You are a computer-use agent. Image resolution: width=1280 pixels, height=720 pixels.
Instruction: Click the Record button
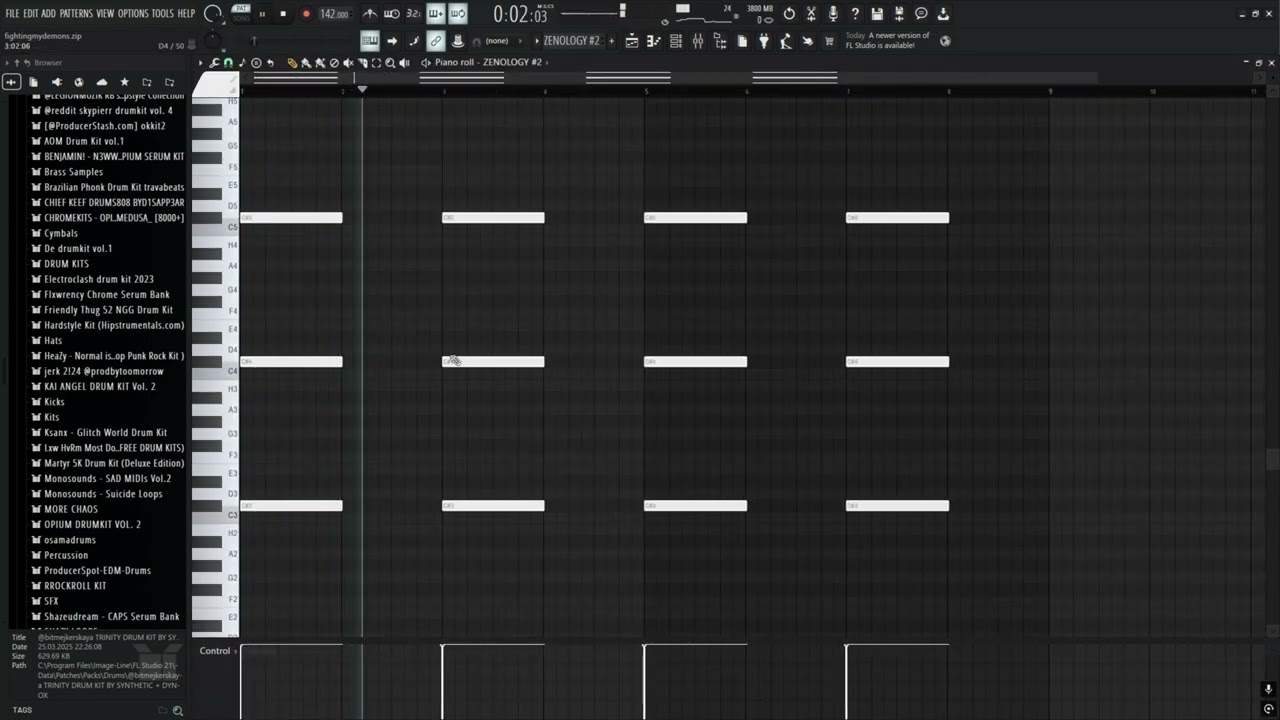point(306,14)
